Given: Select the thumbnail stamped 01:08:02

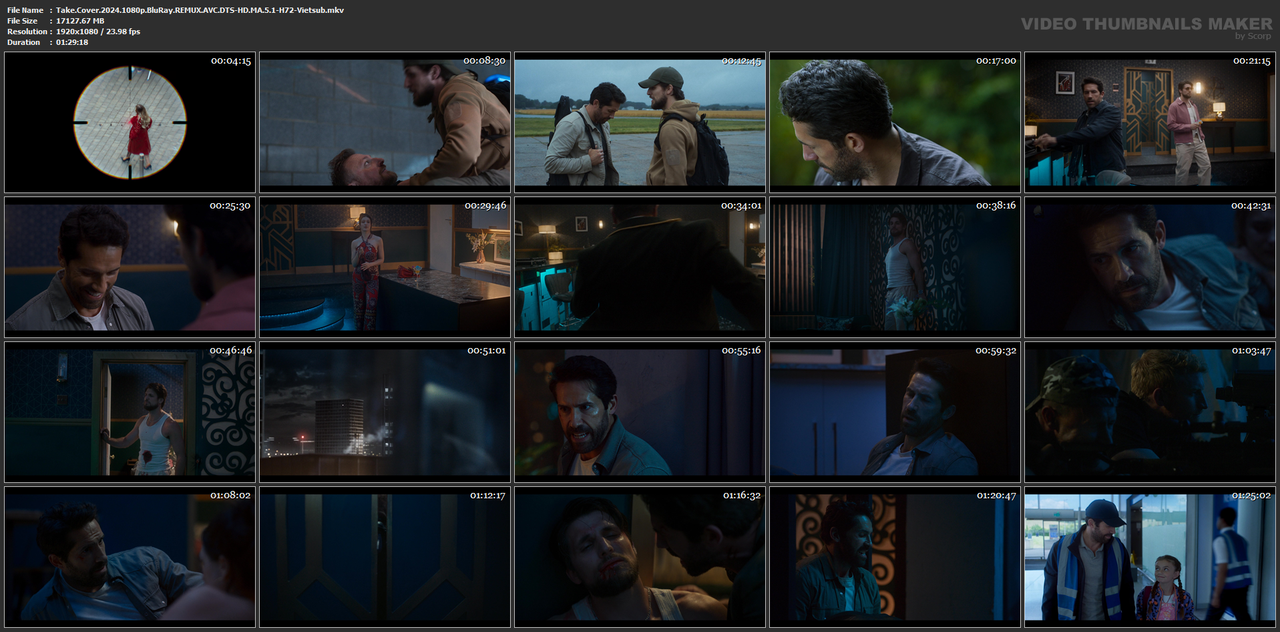Looking at the screenshot, I should (x=130, y=556).
